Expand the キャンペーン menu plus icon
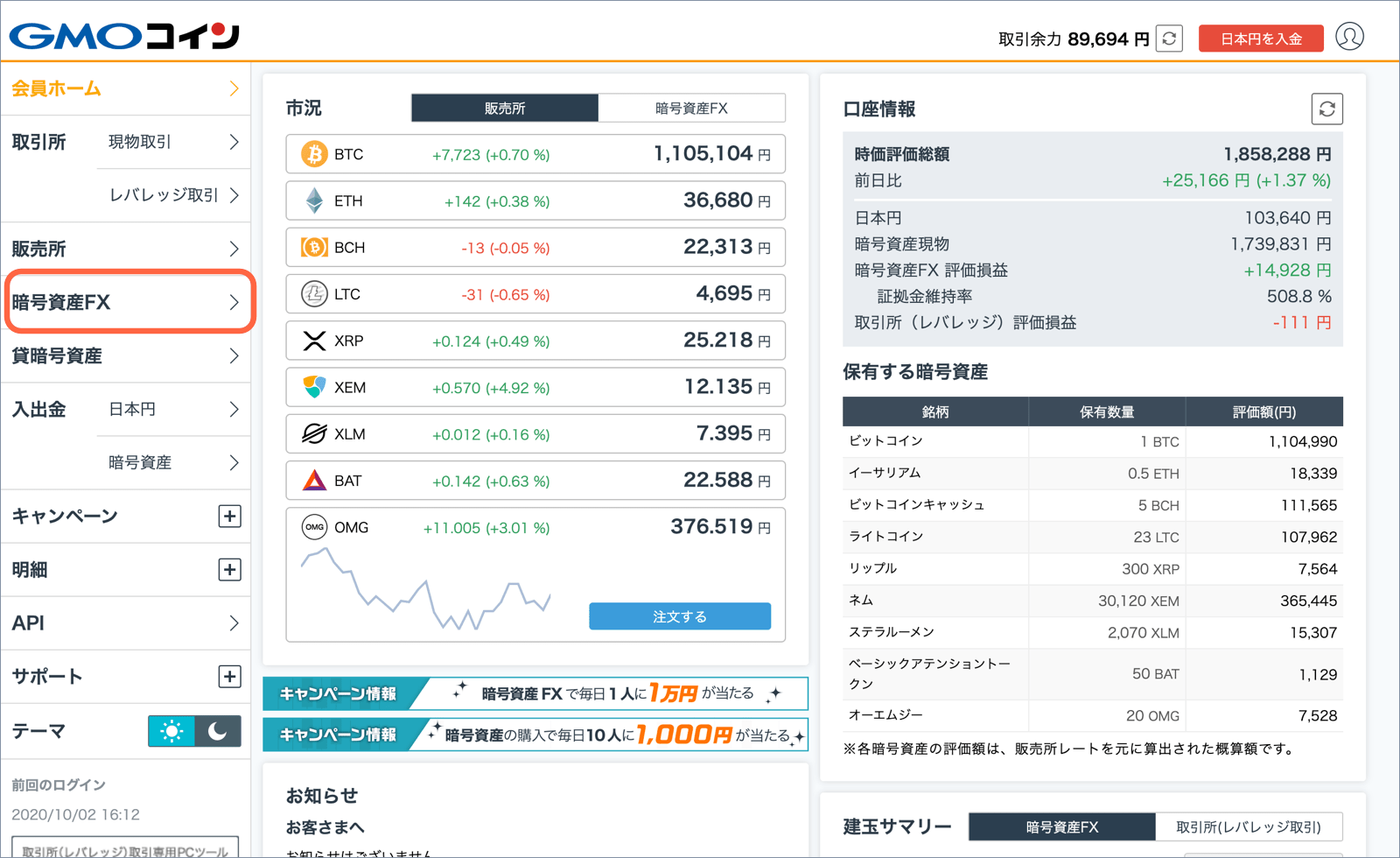 coord(229,517)
